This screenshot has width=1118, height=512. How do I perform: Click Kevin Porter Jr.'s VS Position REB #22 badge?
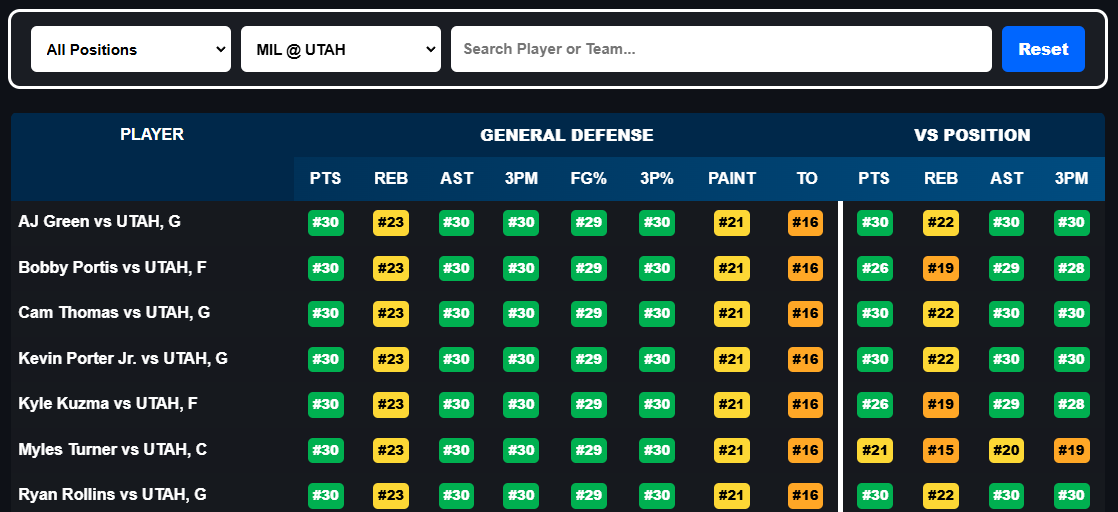point(940,359)
